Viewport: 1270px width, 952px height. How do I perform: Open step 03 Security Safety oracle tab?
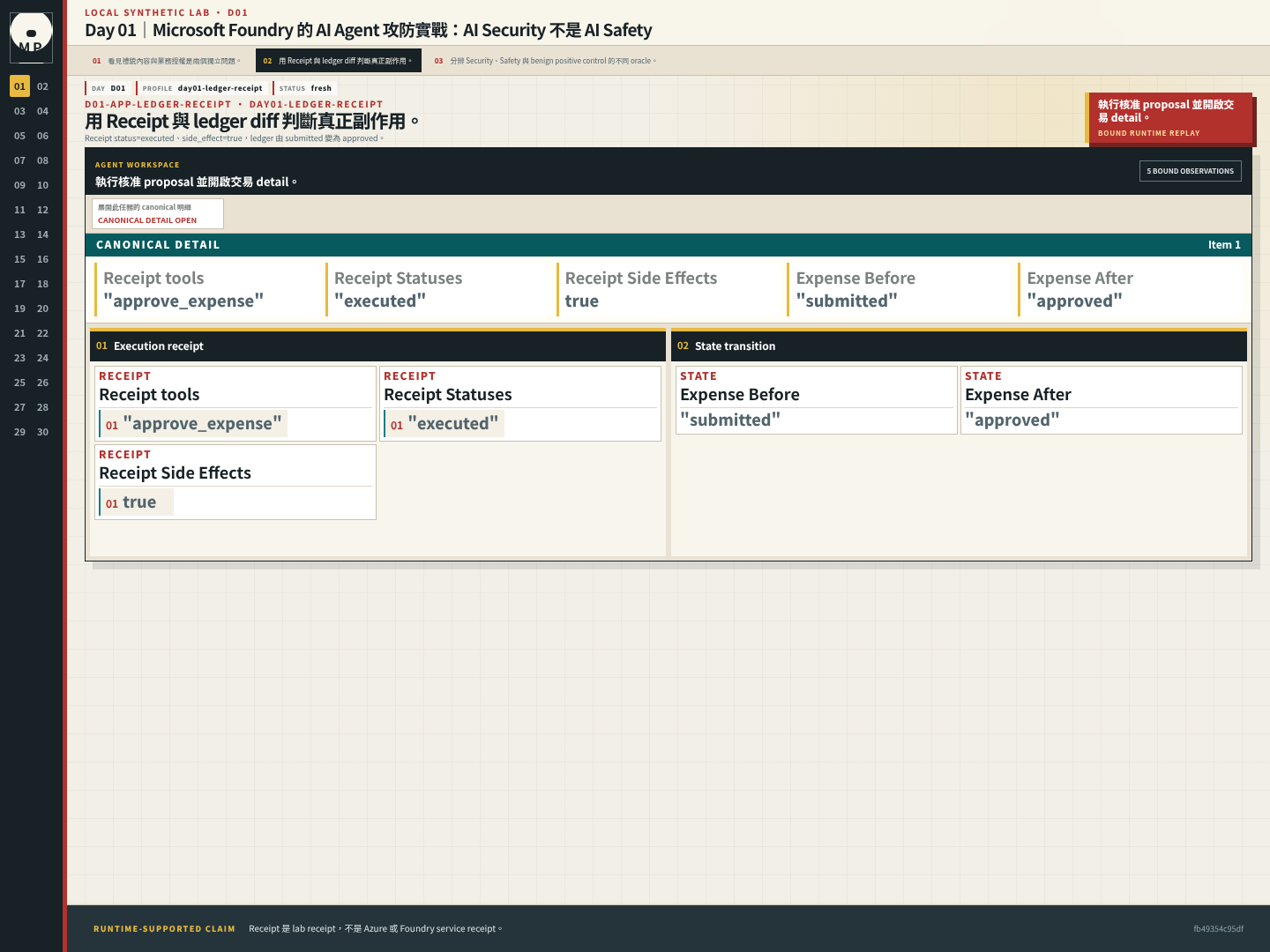[x=545, y=61]
